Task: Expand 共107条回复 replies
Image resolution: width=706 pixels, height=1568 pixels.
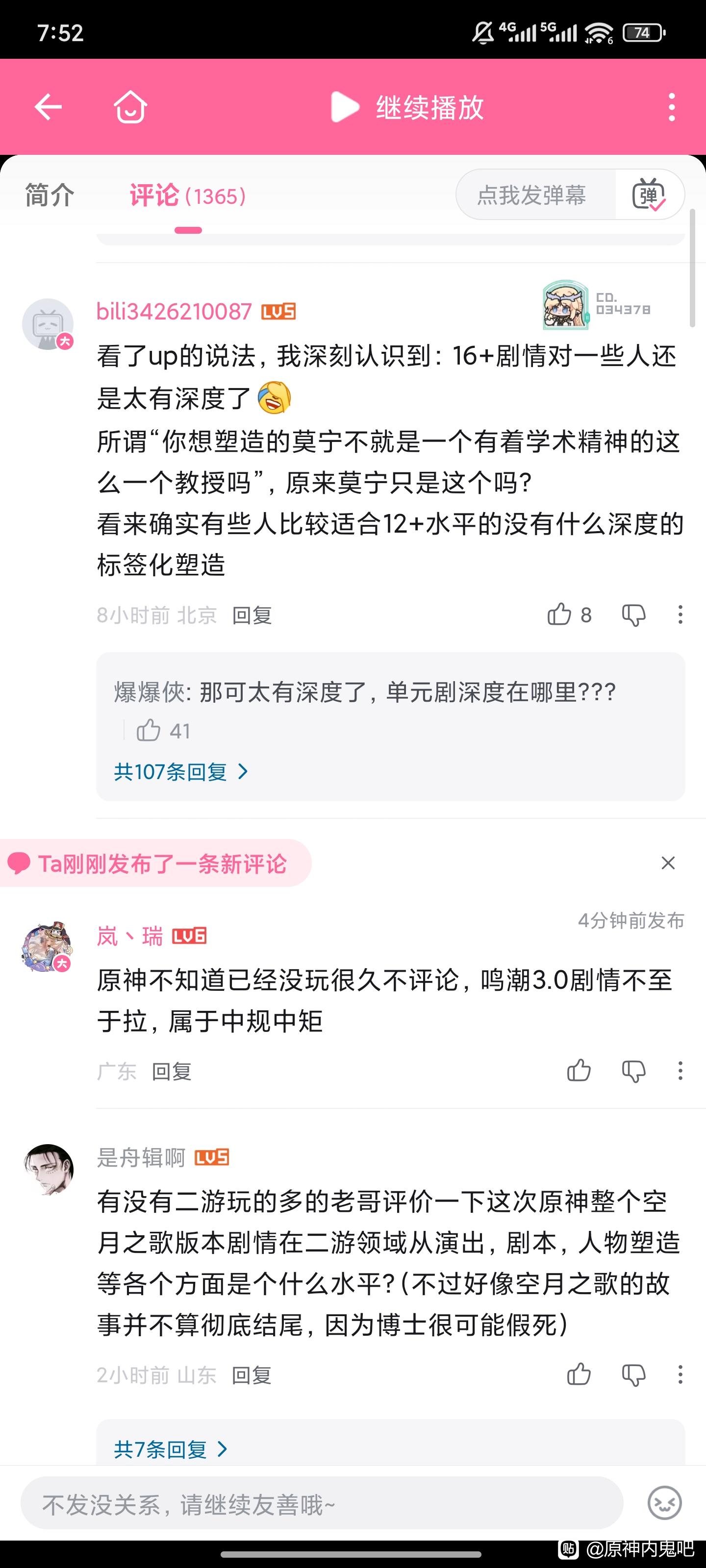Action: 181,772
